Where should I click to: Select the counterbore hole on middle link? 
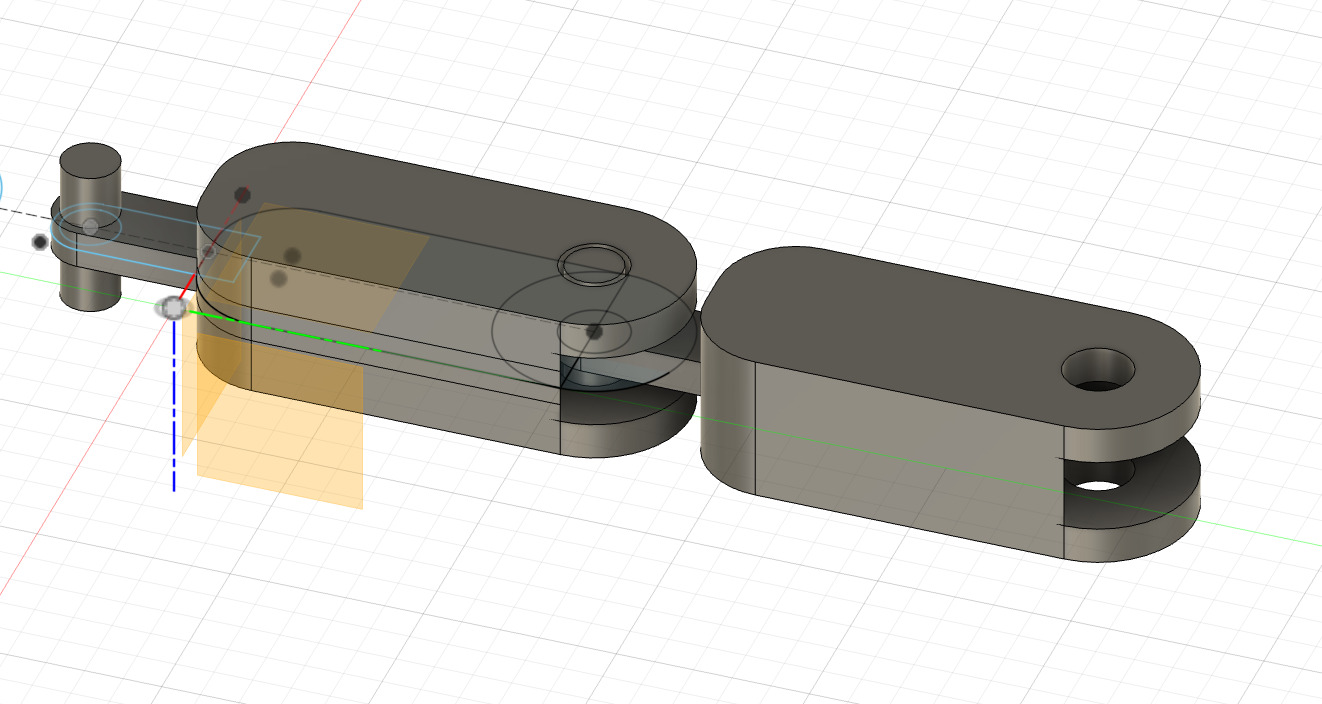coord(595,265)
